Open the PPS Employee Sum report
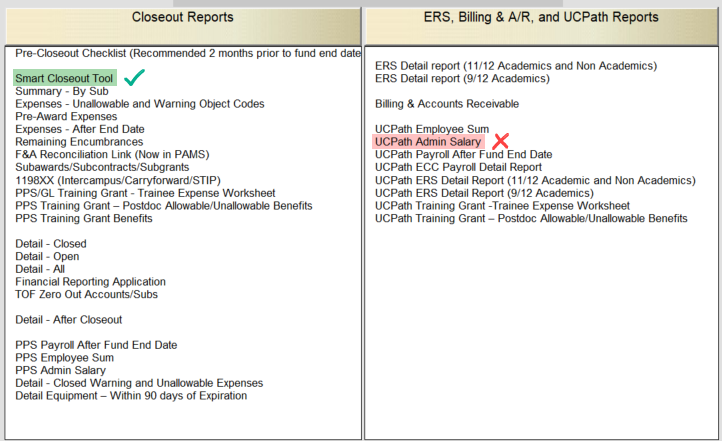 click(64, 358)
